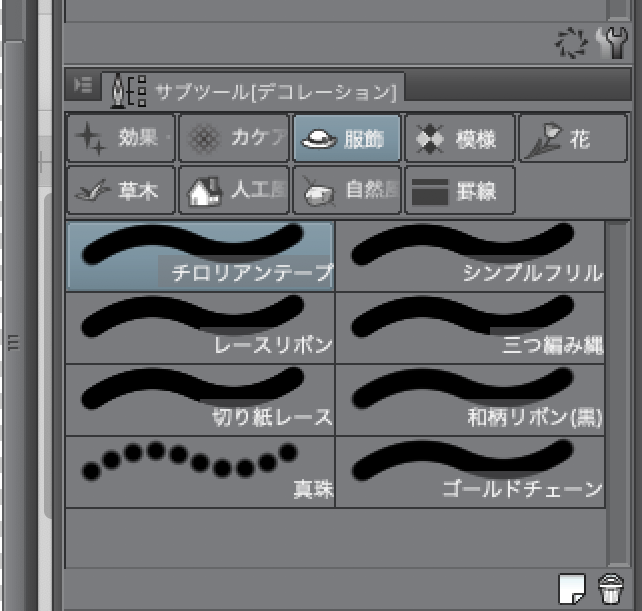The height and width of the screenshot is (611, 642).
Task: Click the create sub tool copy icon
Action: pyautogui.click(x=571, y=589)
